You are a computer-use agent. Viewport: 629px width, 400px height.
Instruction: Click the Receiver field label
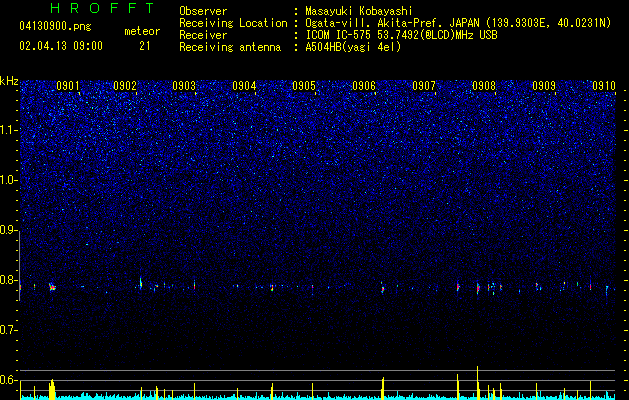coord(203,35)
